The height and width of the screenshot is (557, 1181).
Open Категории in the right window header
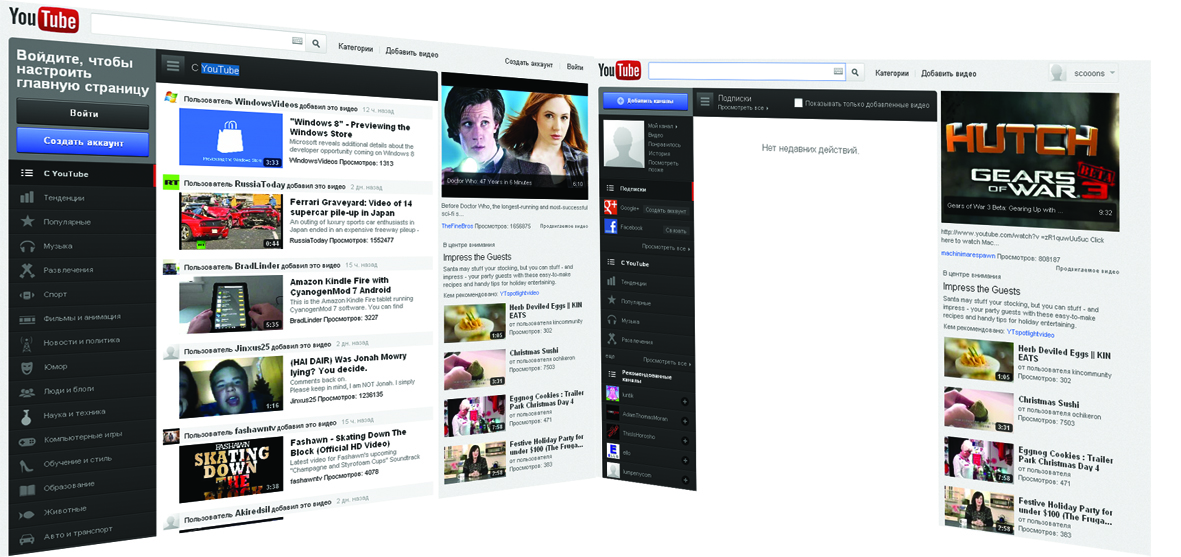pyautogui.click(x=892, y=73)
